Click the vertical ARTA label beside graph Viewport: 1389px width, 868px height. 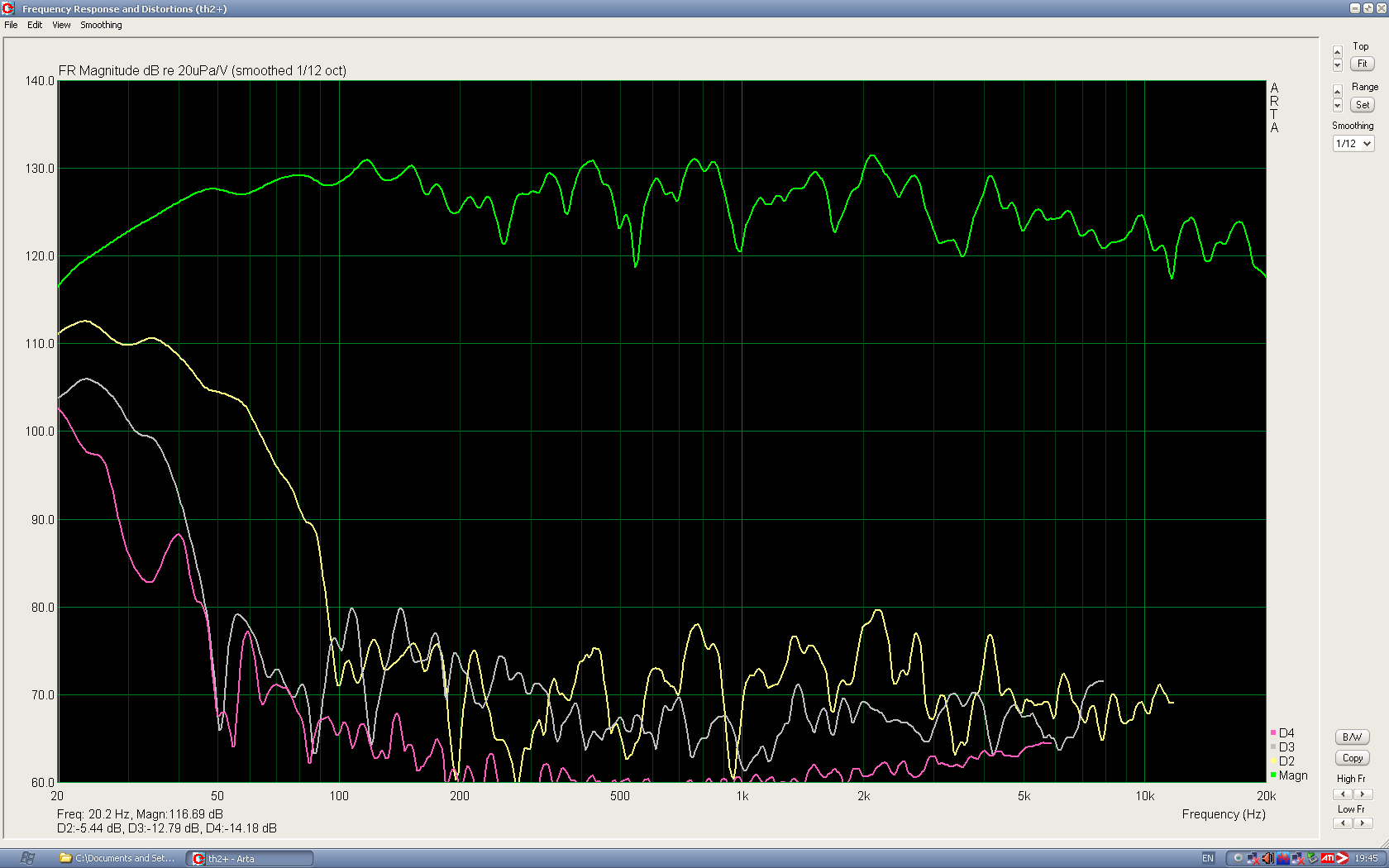(x=1274, y=107)
